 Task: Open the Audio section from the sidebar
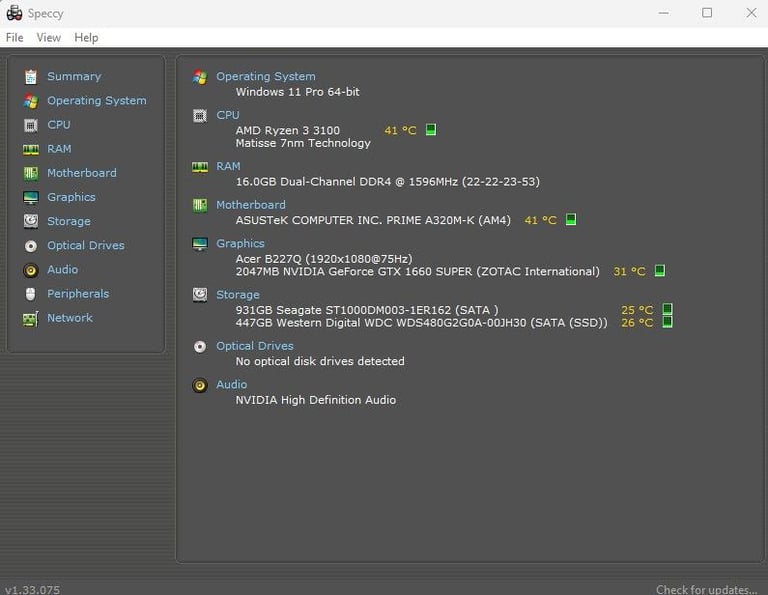[x=63, y=269]
